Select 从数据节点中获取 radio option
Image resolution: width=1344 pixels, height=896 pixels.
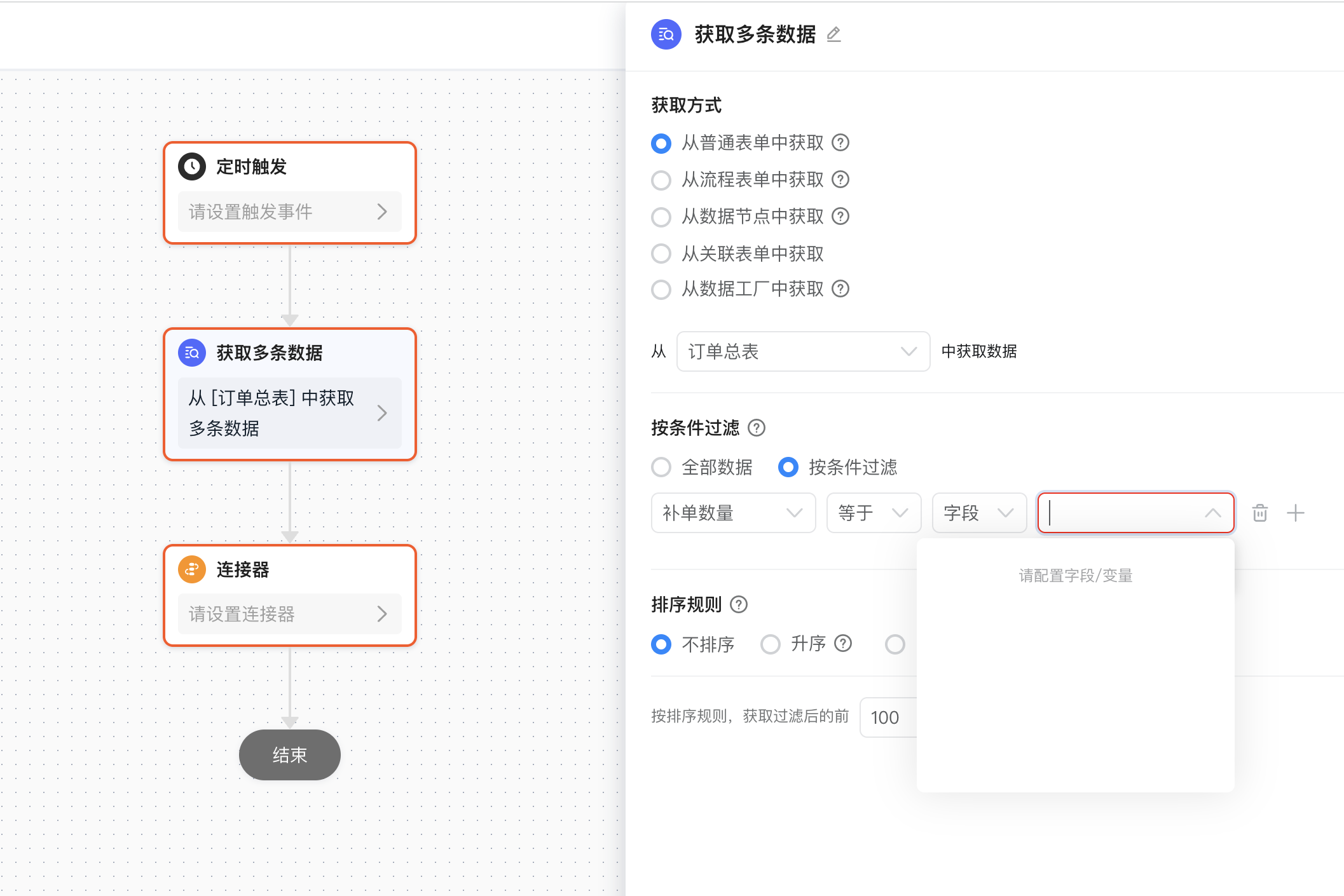click(661, 217)
